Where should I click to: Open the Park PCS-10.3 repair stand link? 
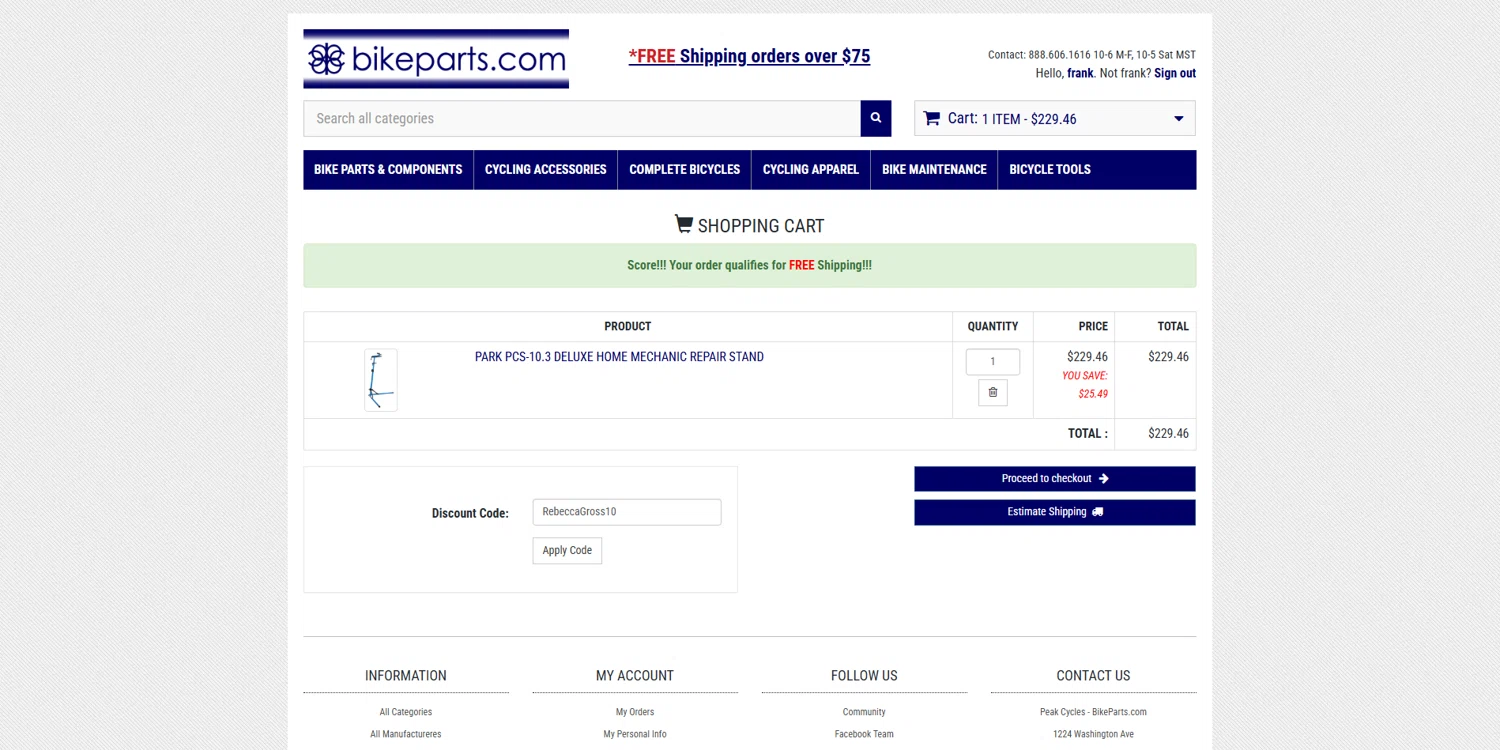[x=619, y=357]
